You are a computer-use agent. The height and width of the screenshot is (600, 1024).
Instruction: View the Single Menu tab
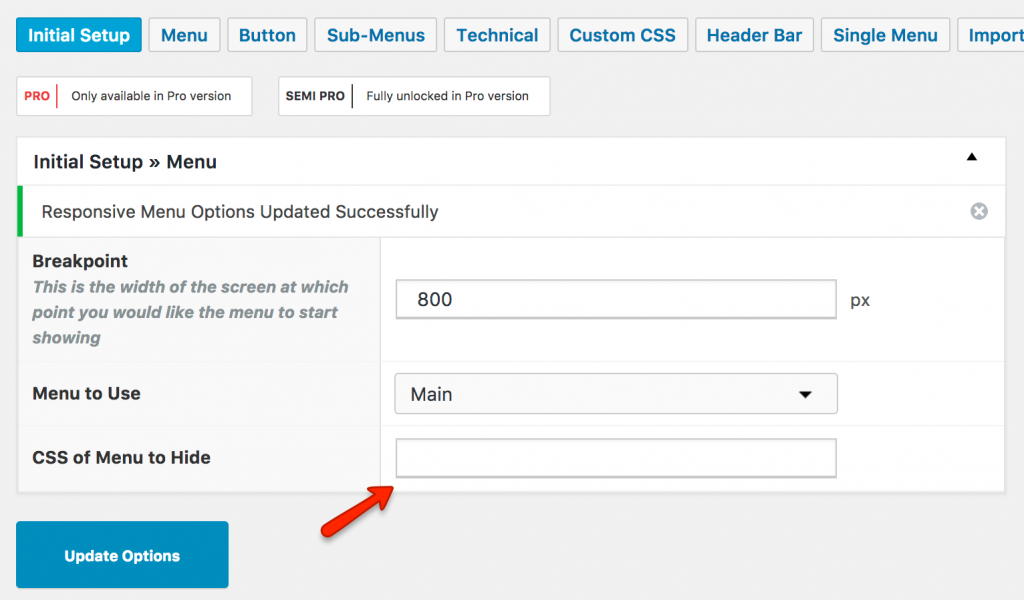885,34
